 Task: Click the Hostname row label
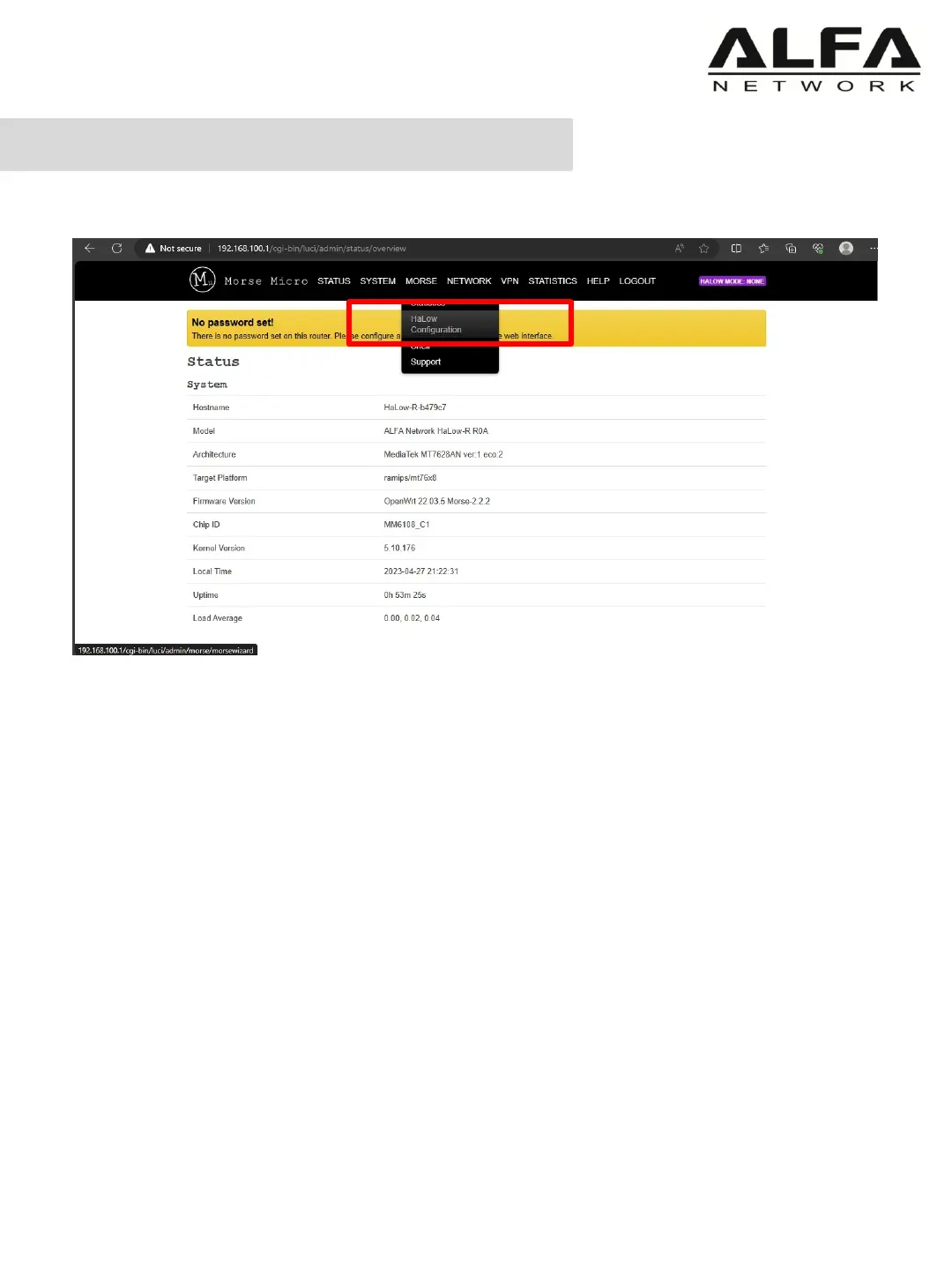click(x=211, y=407)
